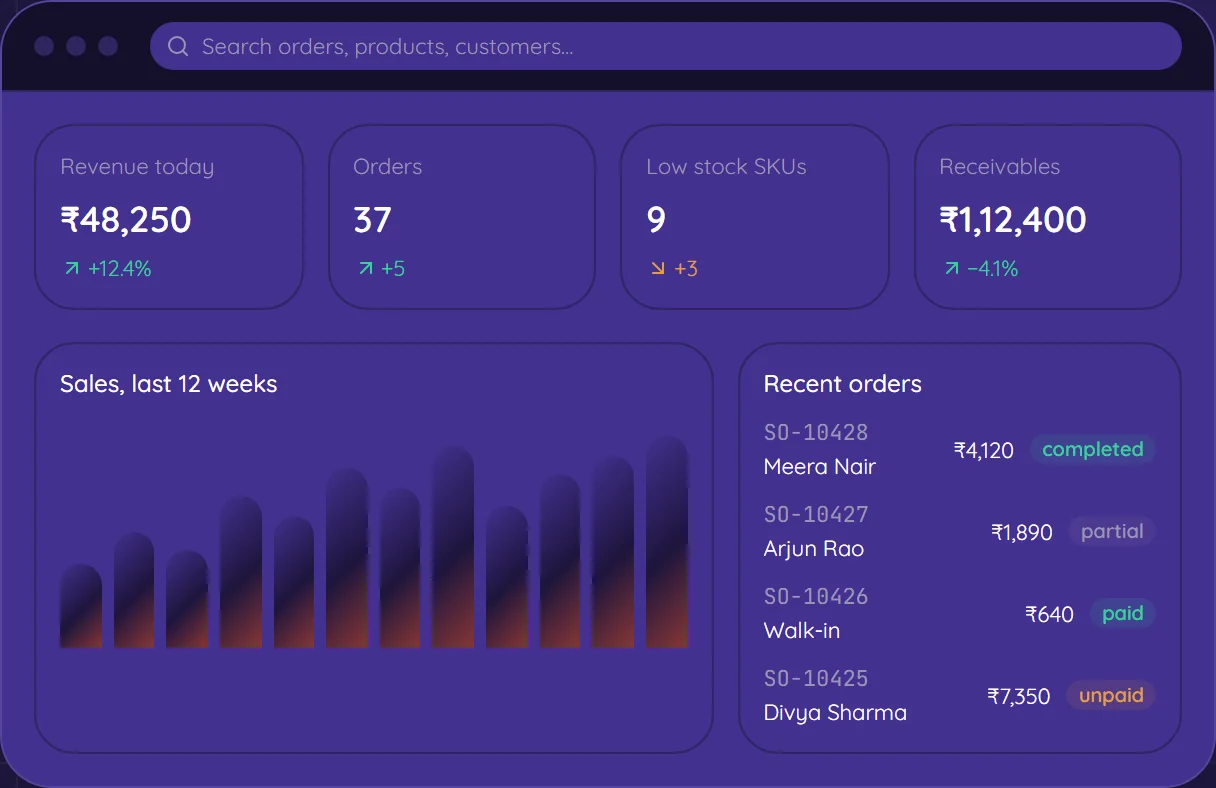The width and height of the screenshot is (1216, 788).
Task: Click customer name Arjun Rao
Action: (x=814, y=548)
